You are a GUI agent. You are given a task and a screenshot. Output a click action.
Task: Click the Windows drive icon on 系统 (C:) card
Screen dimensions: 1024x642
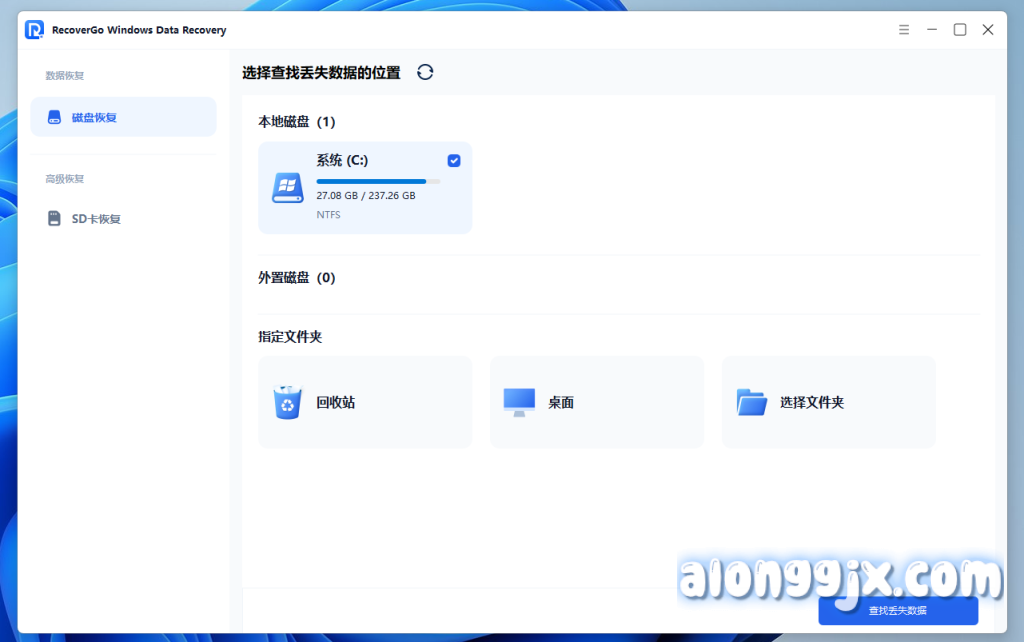287,187
